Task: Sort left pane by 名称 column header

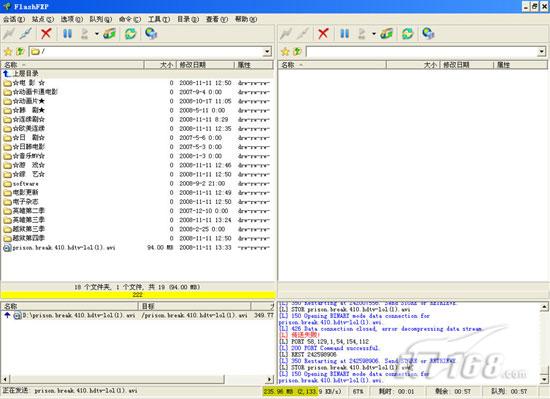Action: (73, 65)
